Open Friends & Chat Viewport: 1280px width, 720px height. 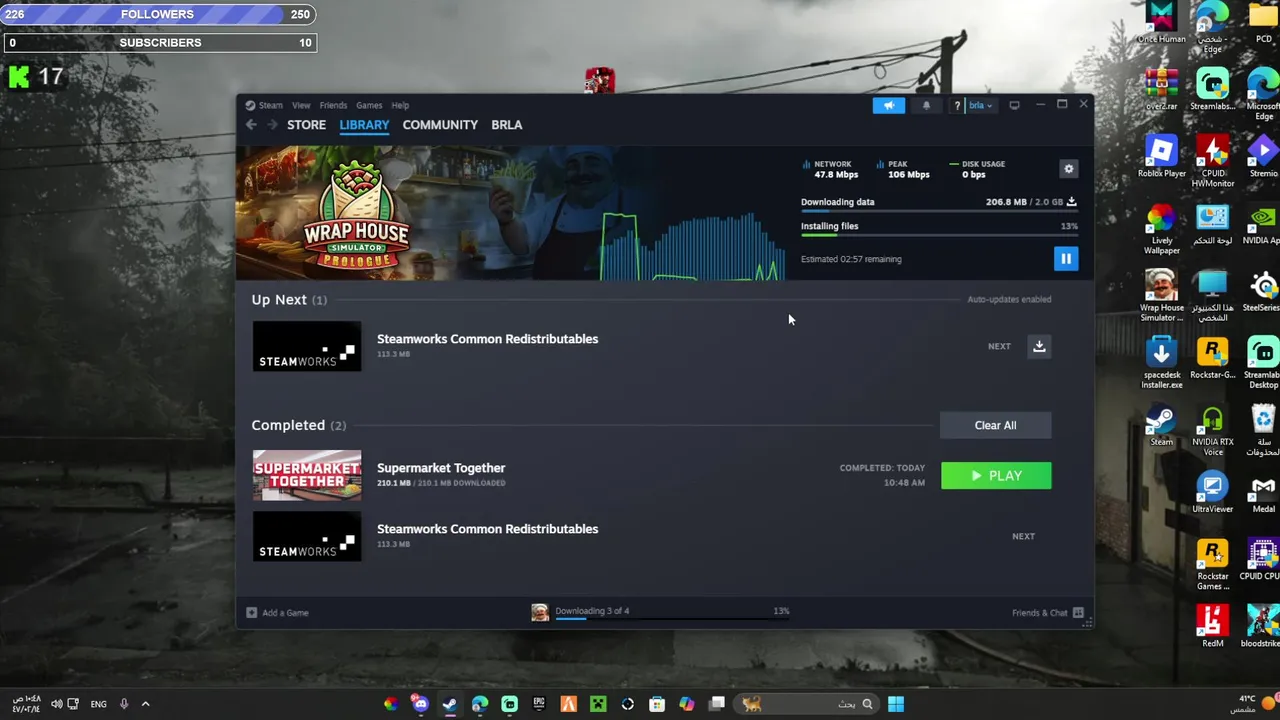1047,613
